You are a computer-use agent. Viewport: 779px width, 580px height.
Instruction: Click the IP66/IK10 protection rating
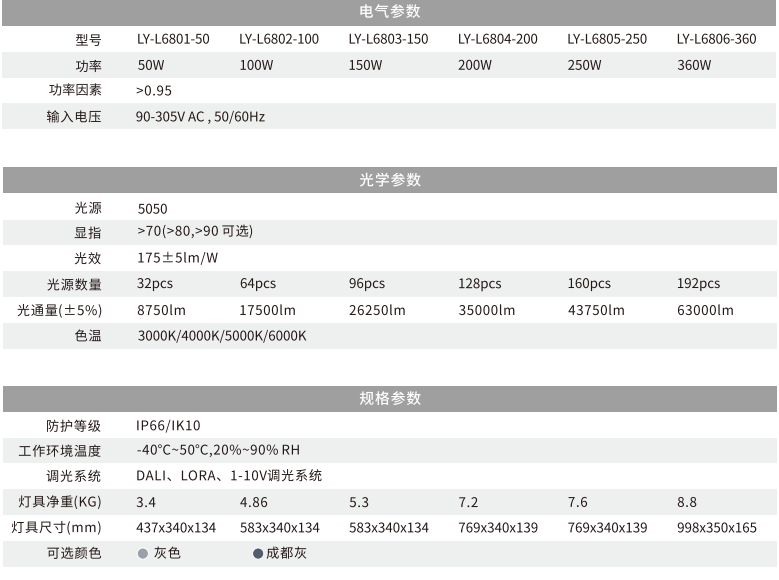(168, 425)
